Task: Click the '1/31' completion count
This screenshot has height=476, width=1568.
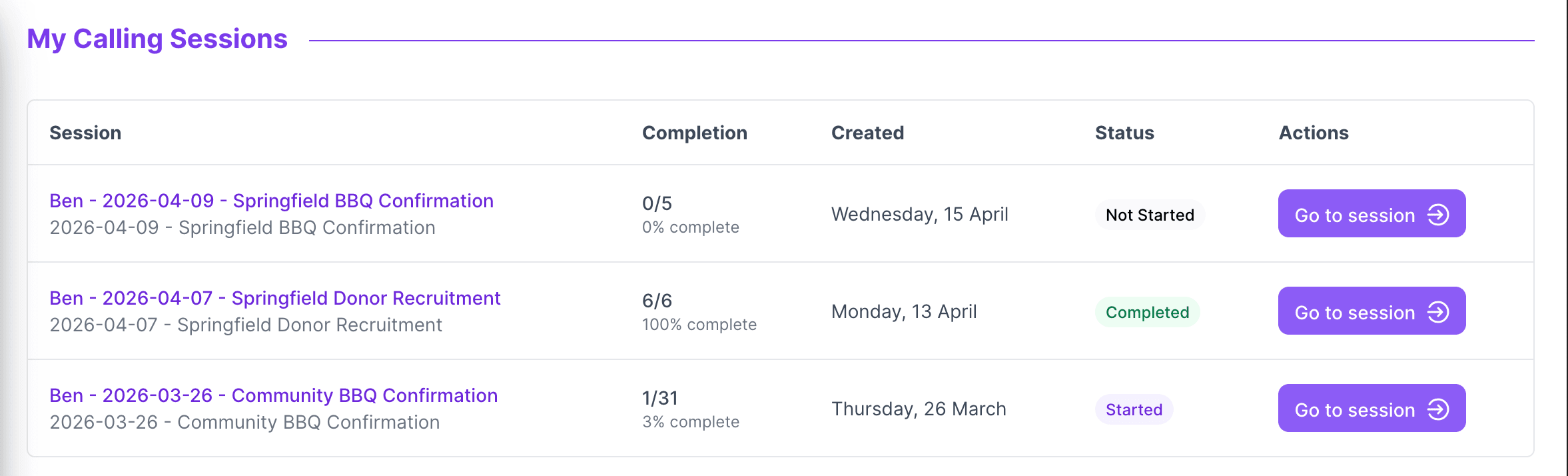Action: tap(659, 398)
